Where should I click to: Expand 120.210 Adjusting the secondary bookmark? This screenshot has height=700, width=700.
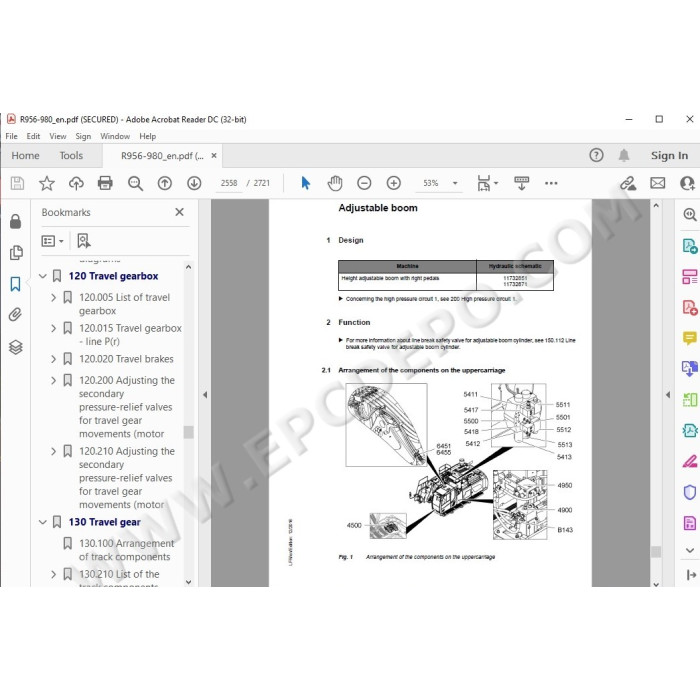click(54, 452)
